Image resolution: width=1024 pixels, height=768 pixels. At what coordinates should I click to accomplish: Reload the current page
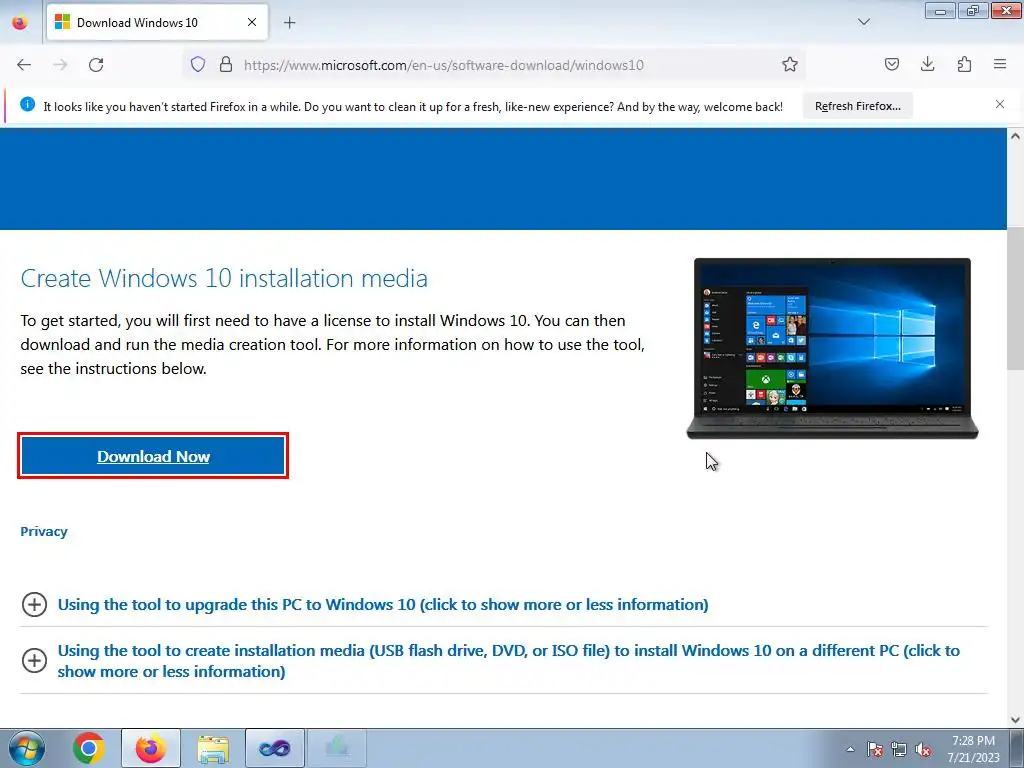96,65
